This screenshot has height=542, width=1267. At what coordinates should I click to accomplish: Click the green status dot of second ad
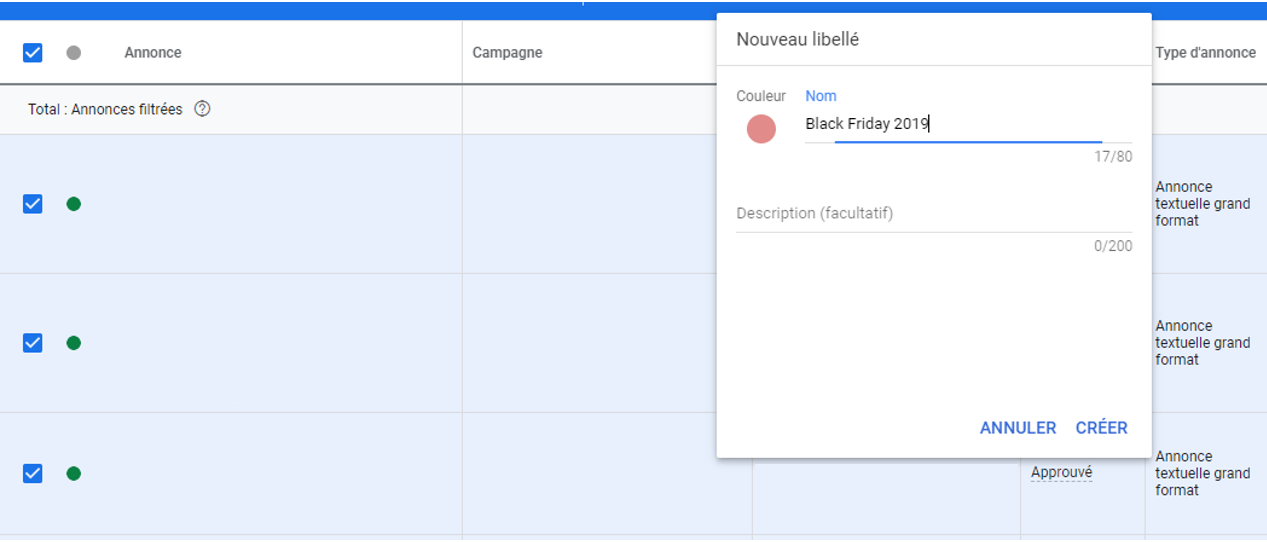tap(73, 343)
